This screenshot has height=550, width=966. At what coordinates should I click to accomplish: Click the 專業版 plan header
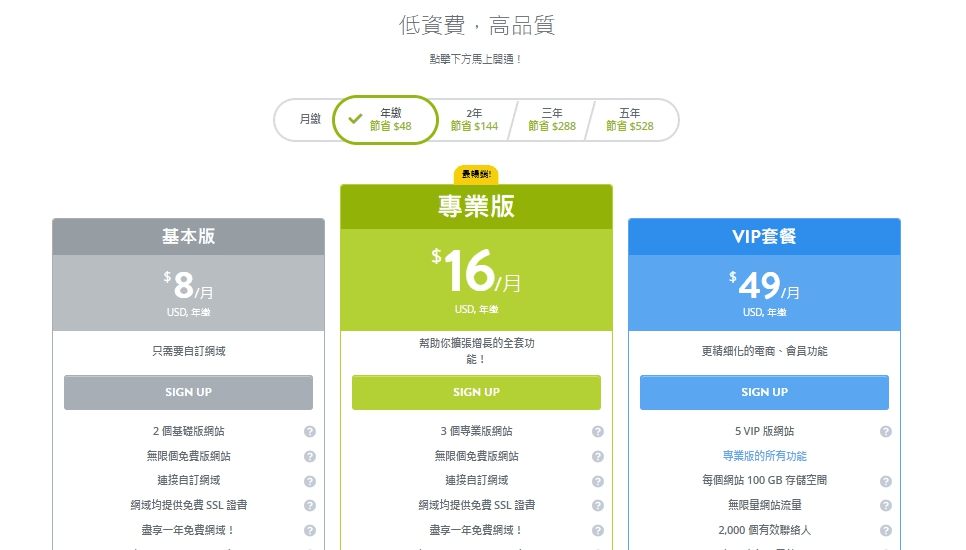[x=476, y=207]
